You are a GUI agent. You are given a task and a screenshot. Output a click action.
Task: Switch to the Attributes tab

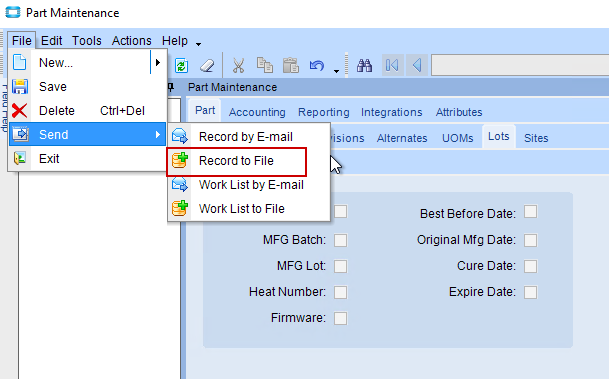459,112
